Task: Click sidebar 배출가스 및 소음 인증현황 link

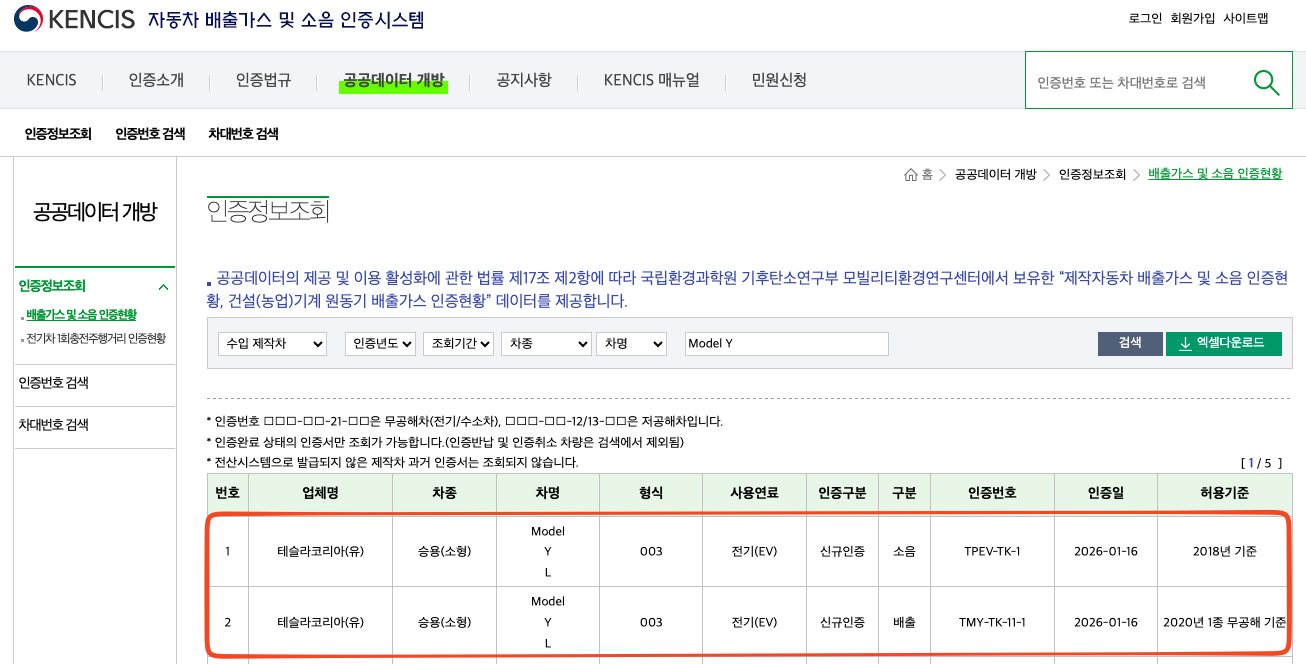Action: click(81, 315)
